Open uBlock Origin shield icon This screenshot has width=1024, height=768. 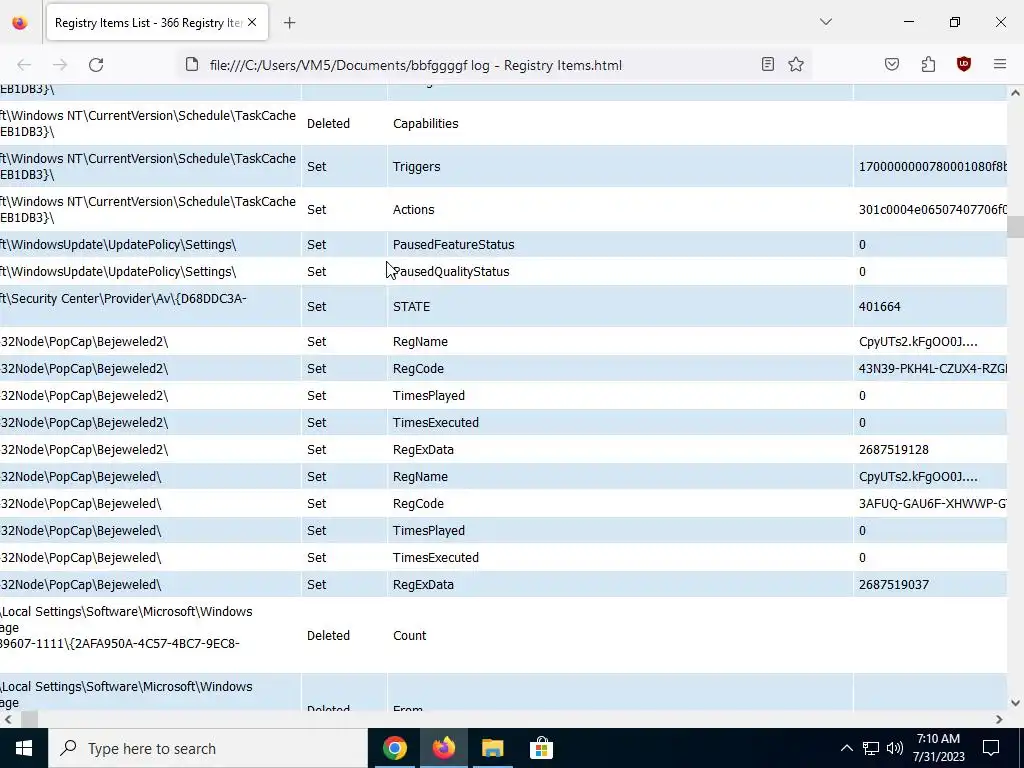click(964, 64)
